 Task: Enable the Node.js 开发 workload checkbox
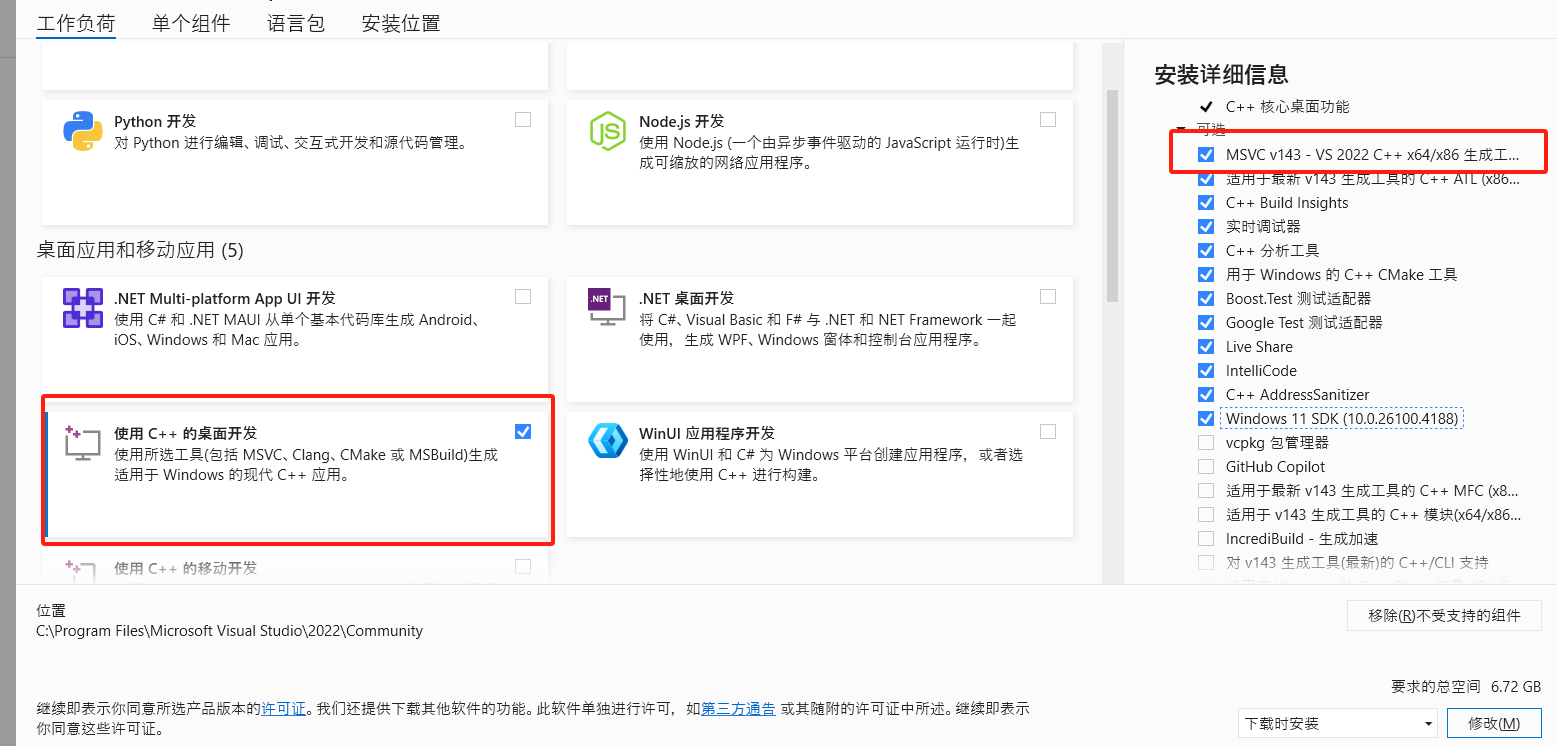point(1047,119)
